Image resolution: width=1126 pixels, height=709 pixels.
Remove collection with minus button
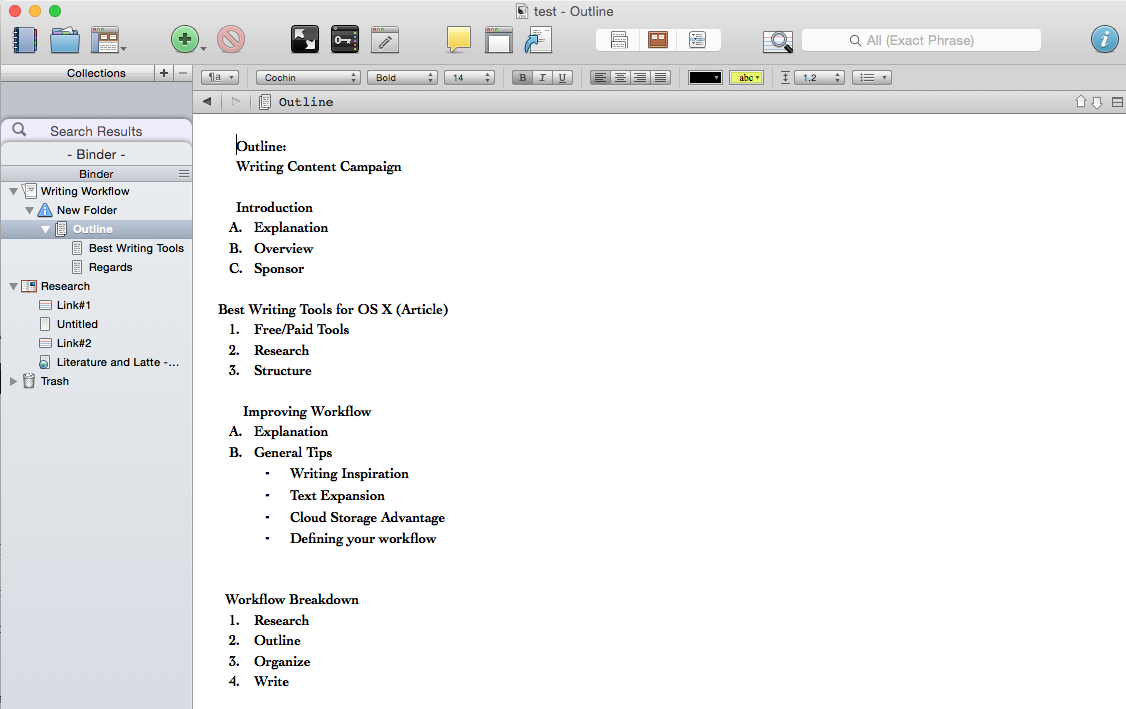coord(182,73)
